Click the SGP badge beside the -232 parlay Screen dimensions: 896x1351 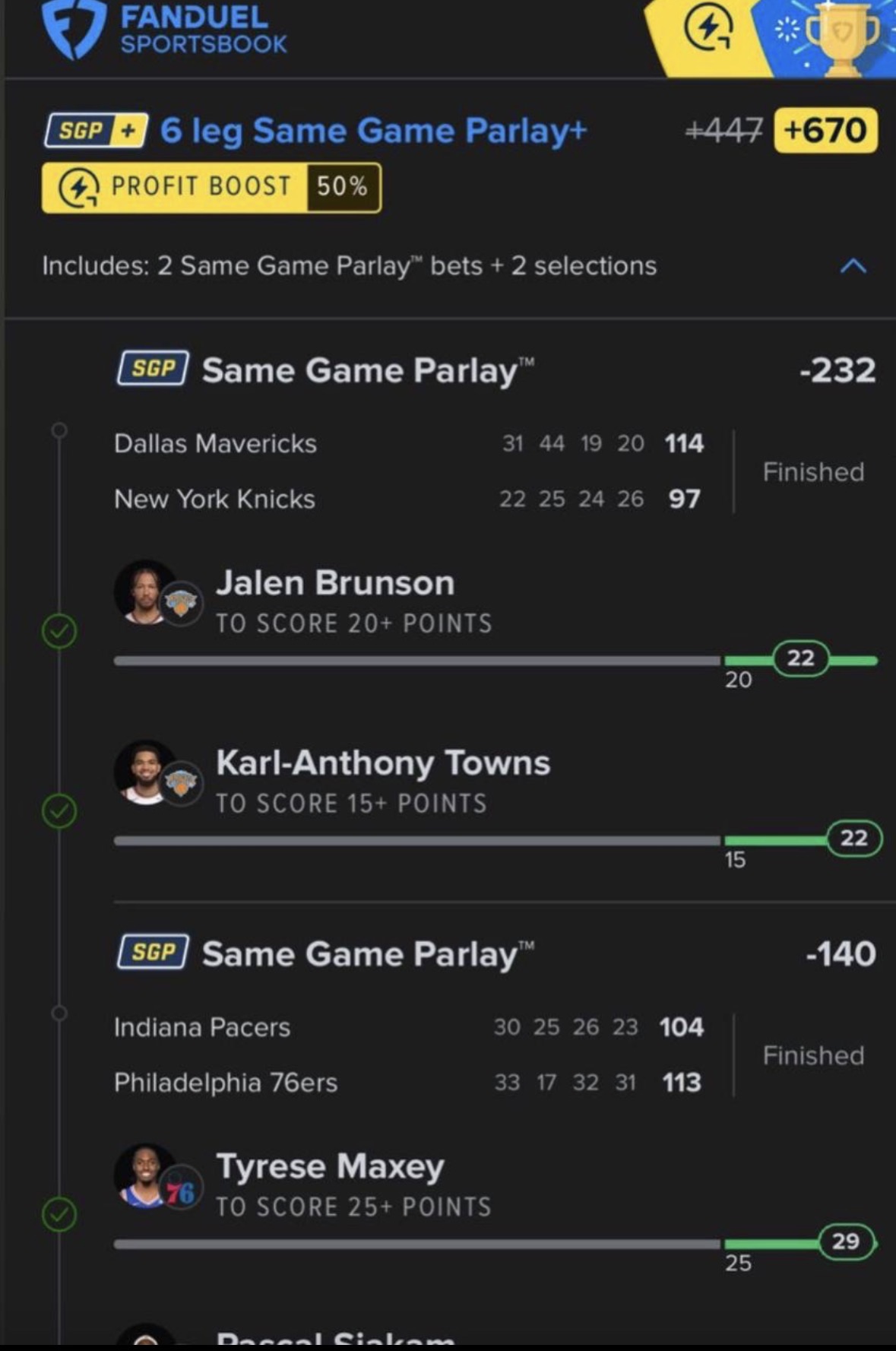click(x=153, y=369)
